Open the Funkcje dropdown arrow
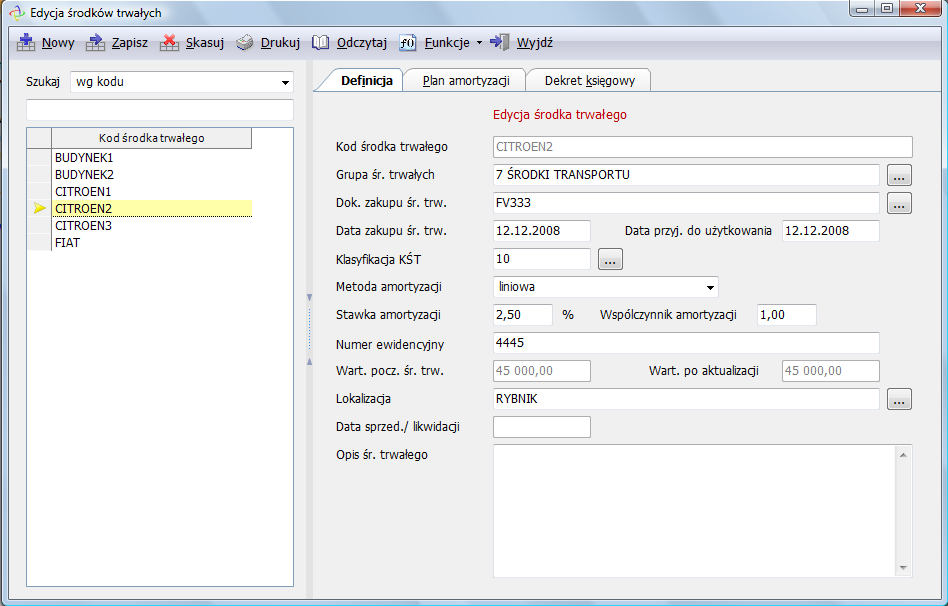This screenshot has height=606, width=948. [x=479, y=42]
